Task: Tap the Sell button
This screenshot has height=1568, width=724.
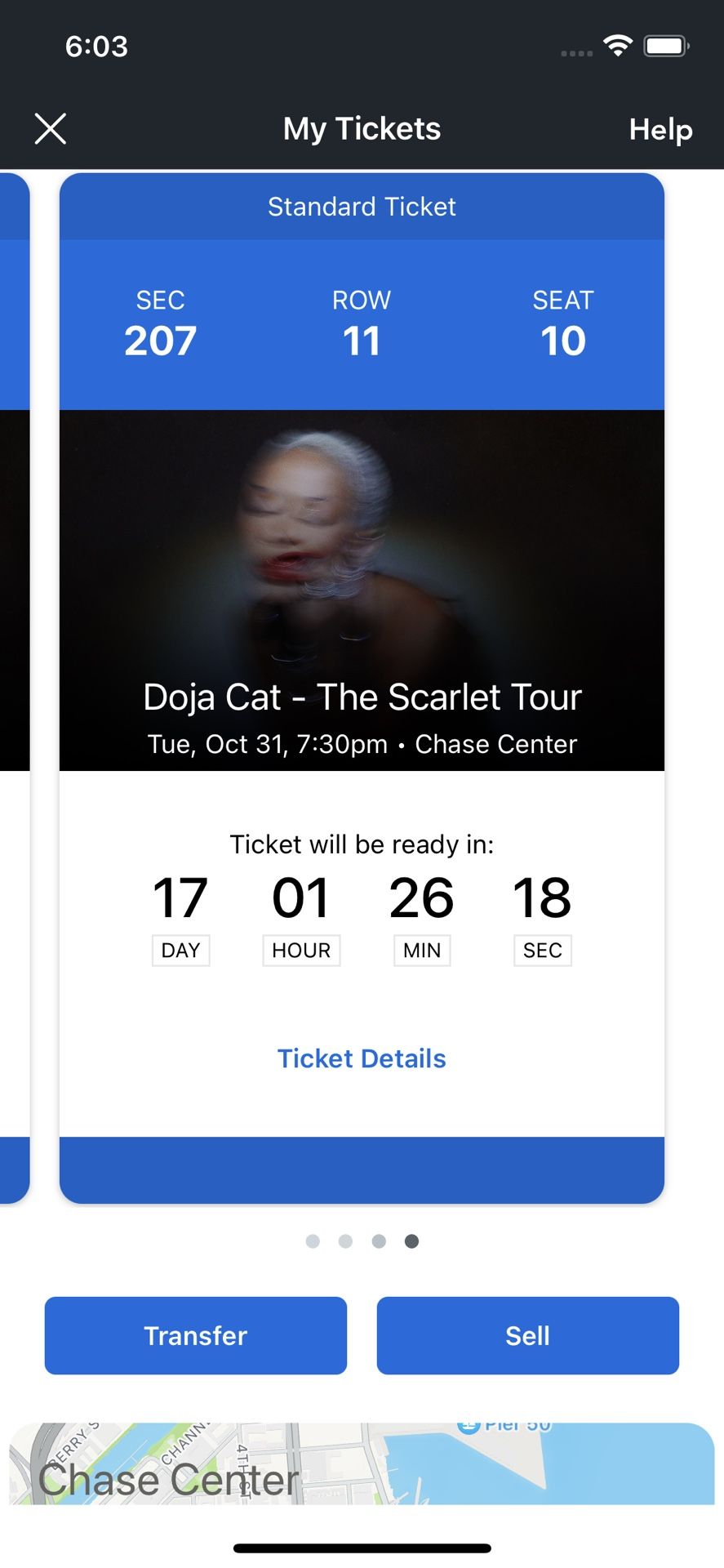Action: pos(527,1335)
